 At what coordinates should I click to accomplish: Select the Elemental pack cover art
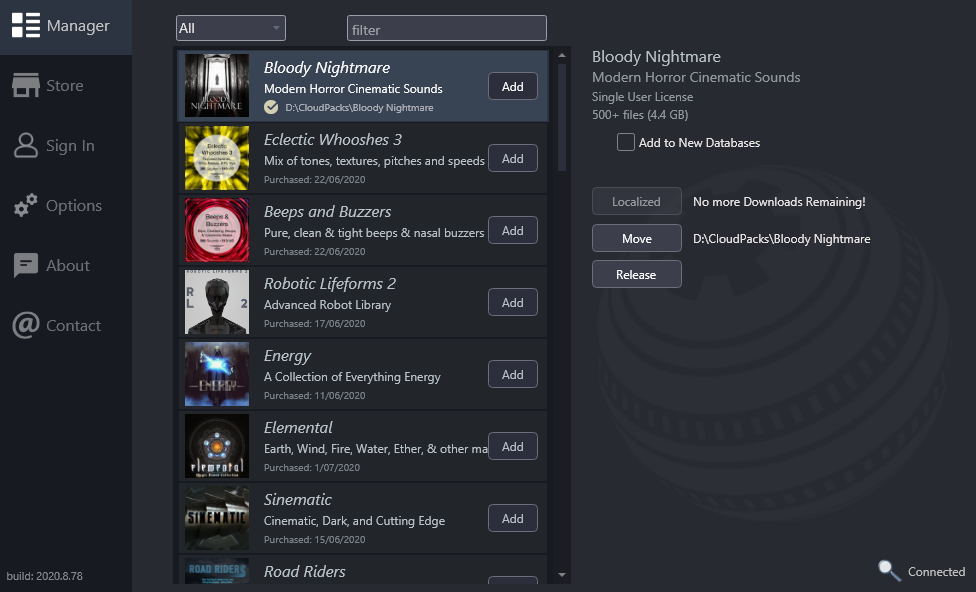[217, 446]
